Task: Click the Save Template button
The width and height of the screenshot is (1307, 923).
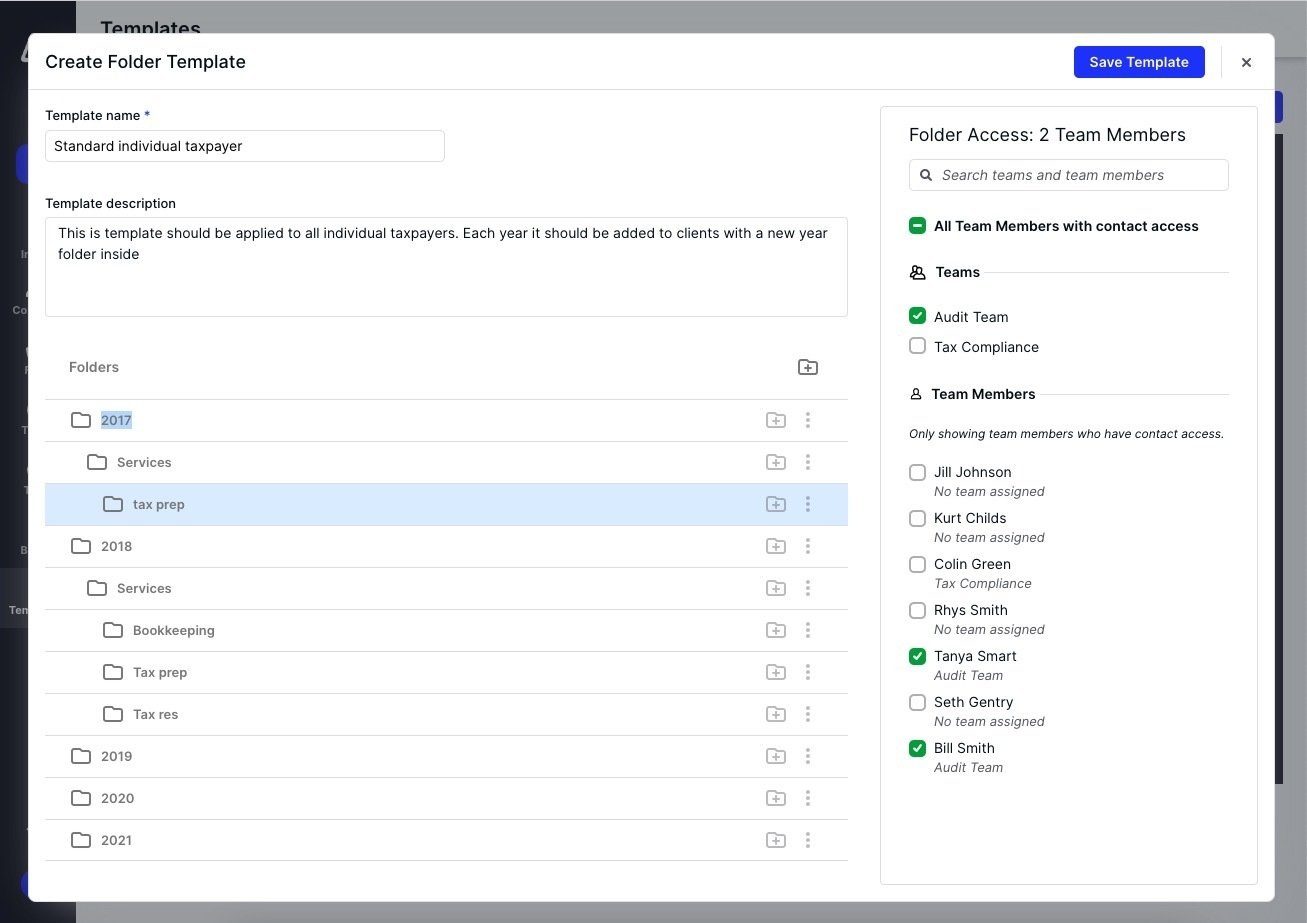Action: coord(1139,61)
